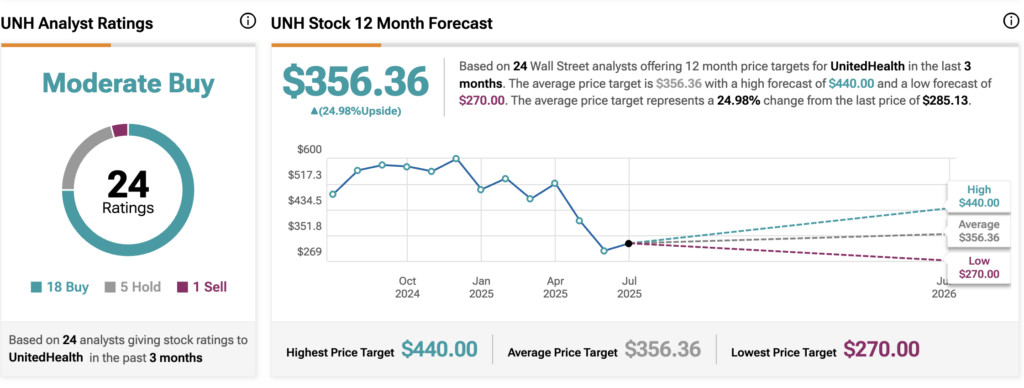Click the chart's highest peak data point
Screen dimensions: 1024x388
coord(456,159)
